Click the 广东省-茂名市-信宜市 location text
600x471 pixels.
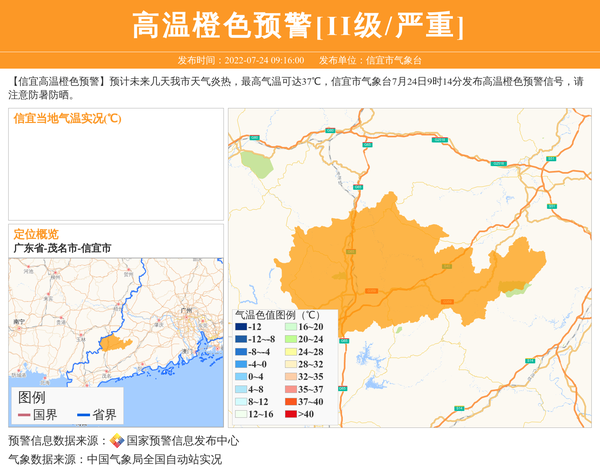tap(62, 248)
